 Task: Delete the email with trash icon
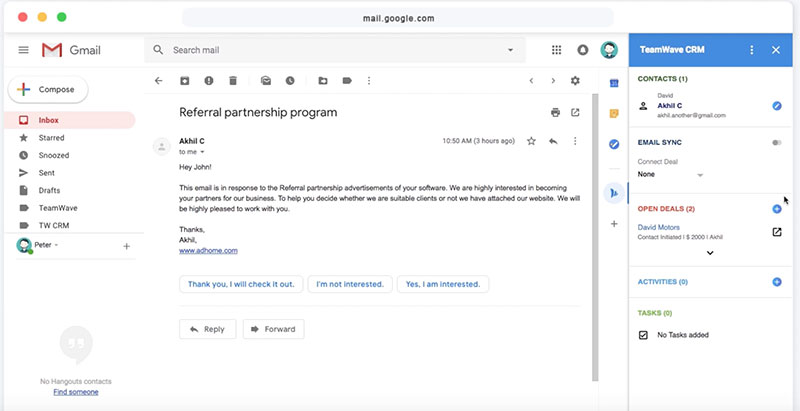point(233,81)
